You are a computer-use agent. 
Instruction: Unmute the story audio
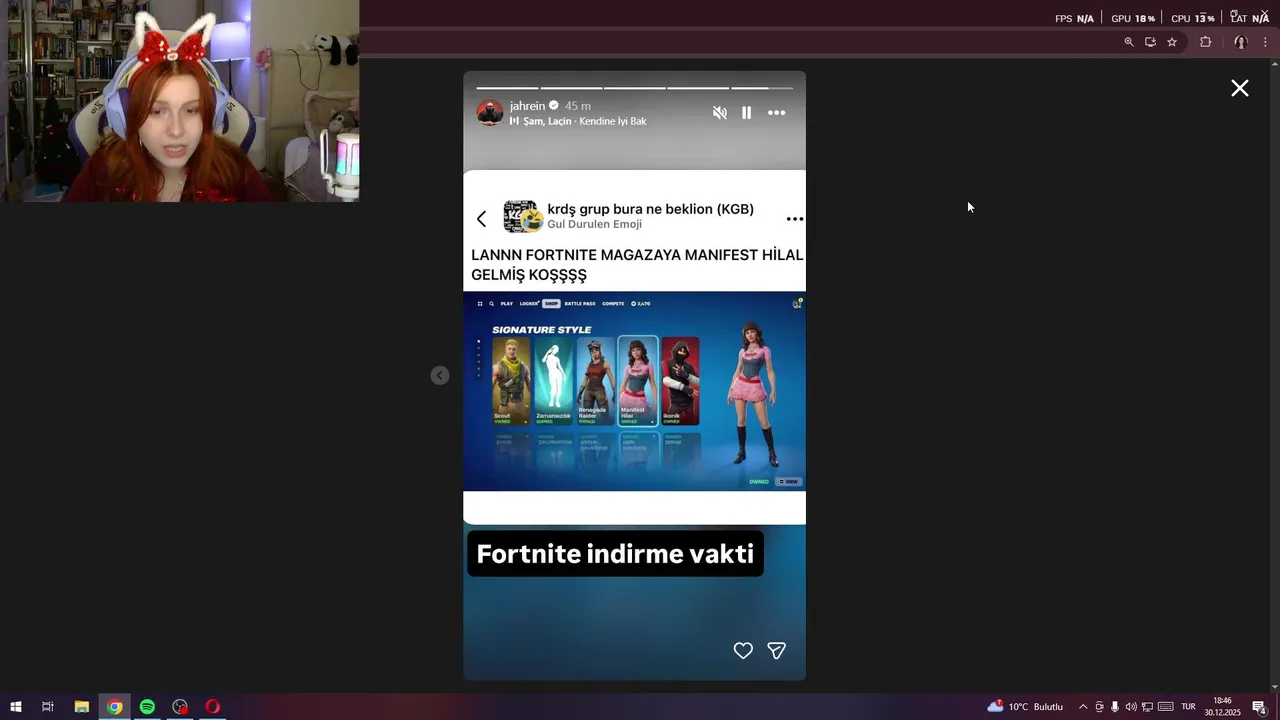tap(719, 113)
